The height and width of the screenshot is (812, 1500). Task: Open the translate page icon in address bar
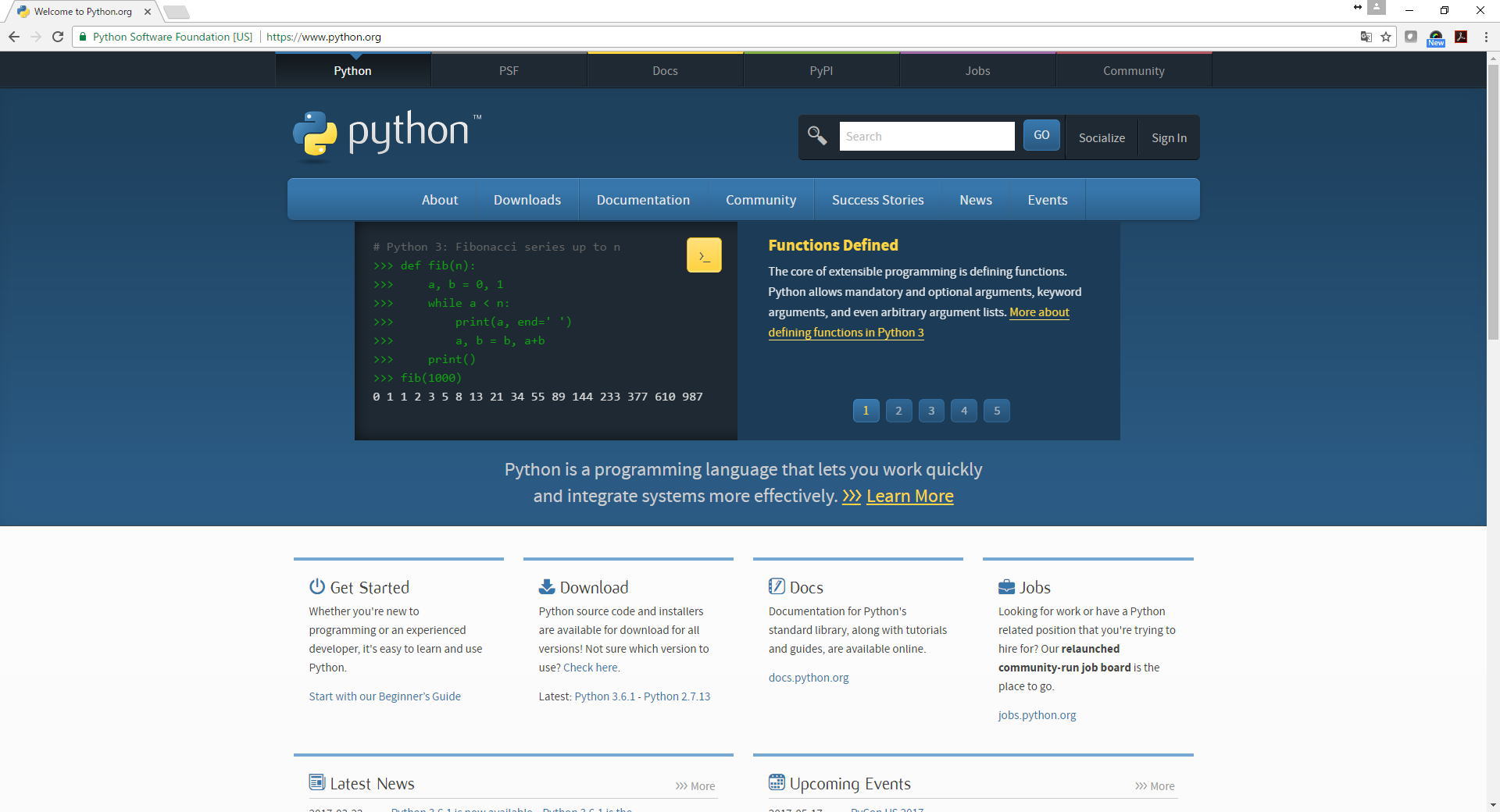pos(1366,37)
